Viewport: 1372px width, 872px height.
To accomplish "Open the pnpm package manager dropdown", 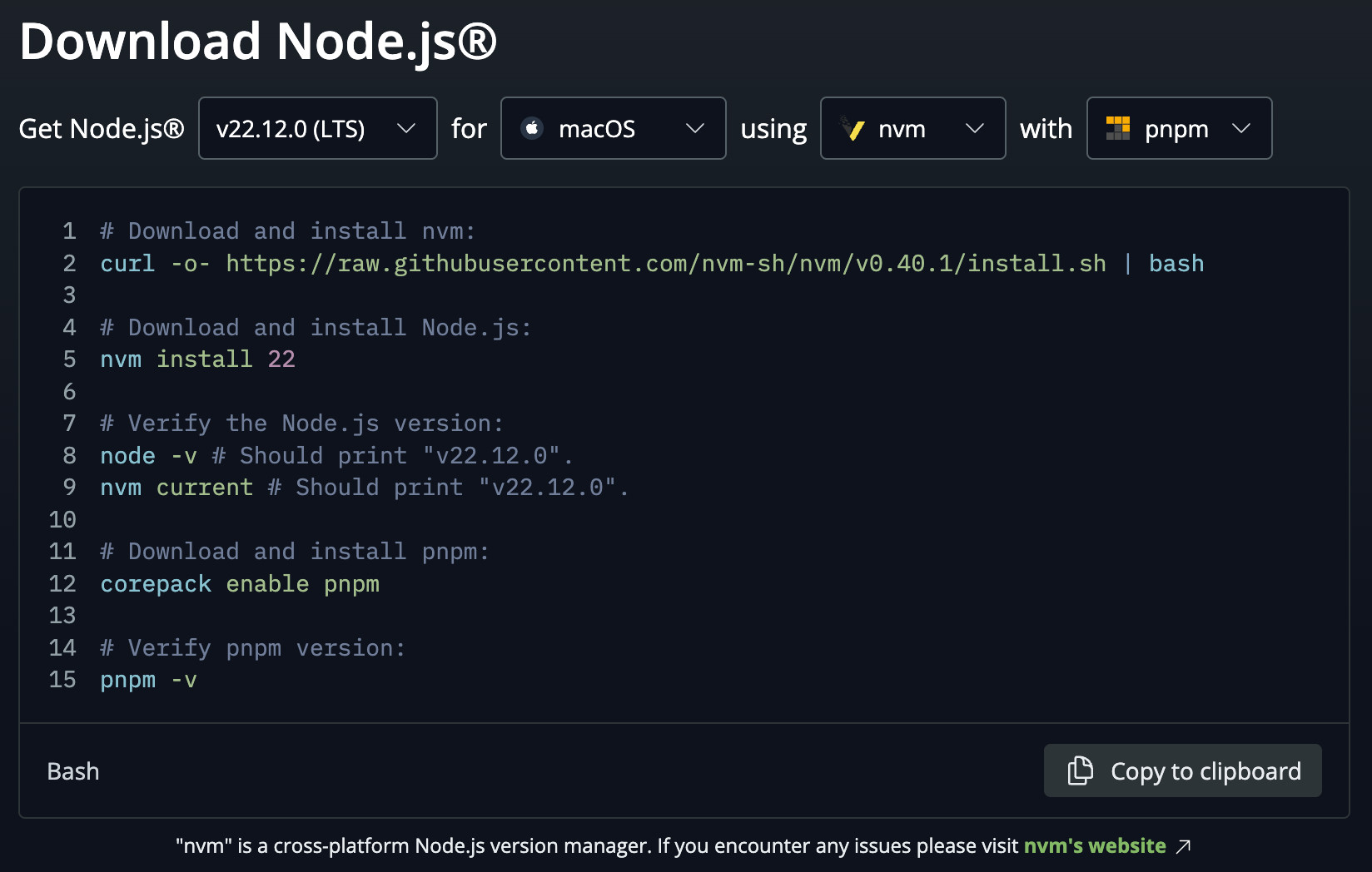I will coord(1179,128).
